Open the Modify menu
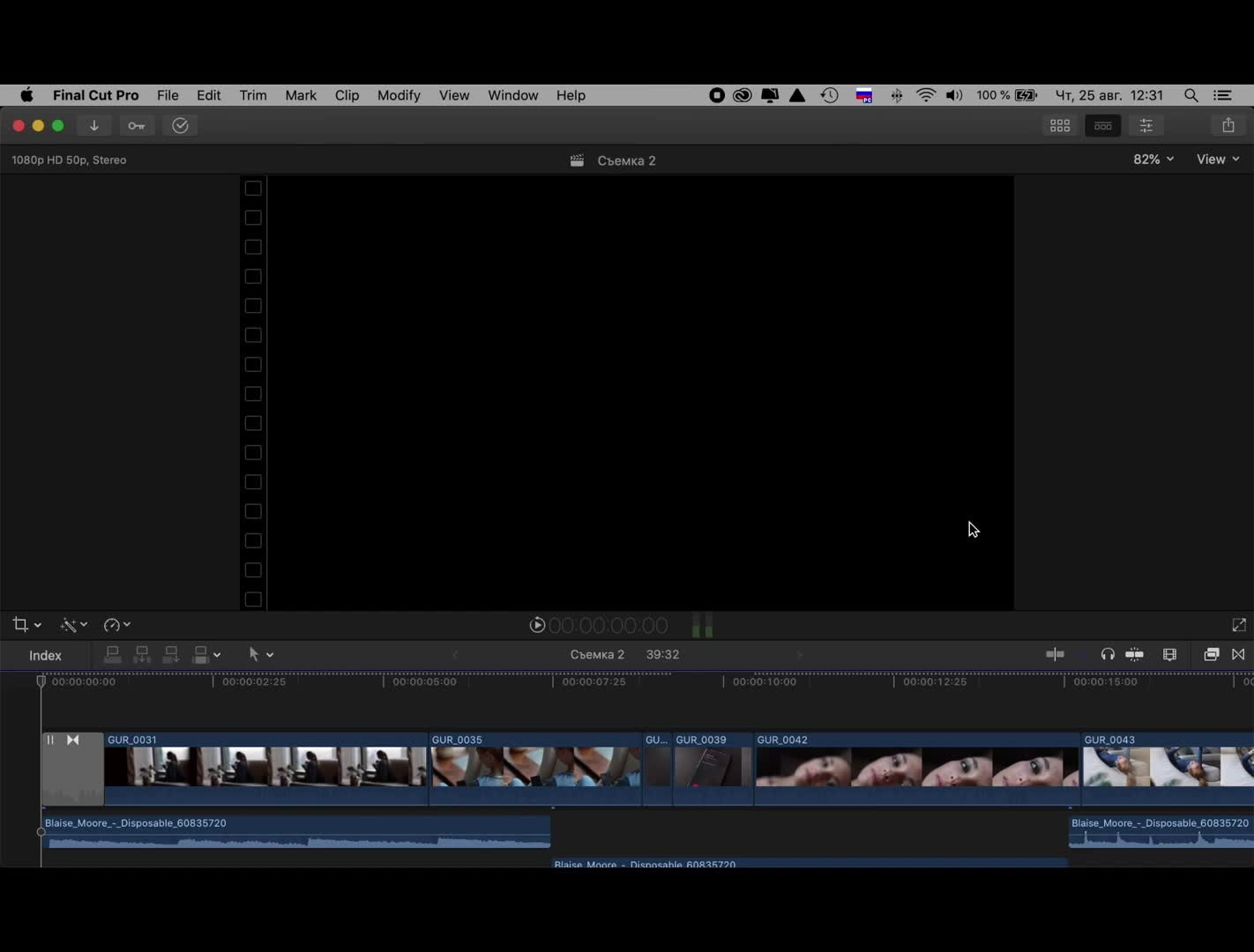Viewport: 1254px width, 952px height. click(399, 95)
